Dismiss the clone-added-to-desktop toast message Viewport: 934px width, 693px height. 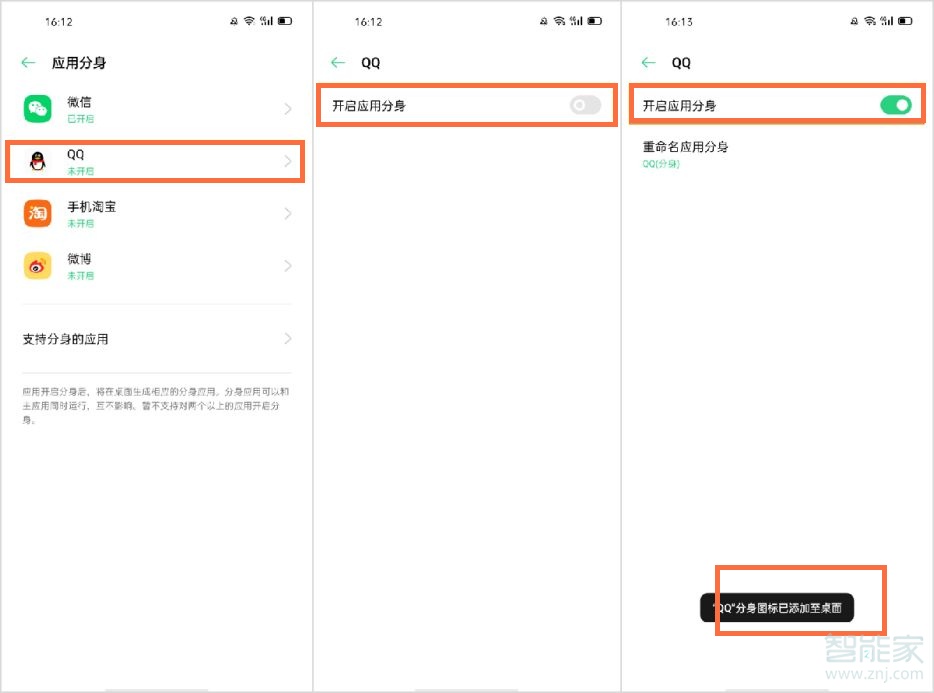point(775,607)
